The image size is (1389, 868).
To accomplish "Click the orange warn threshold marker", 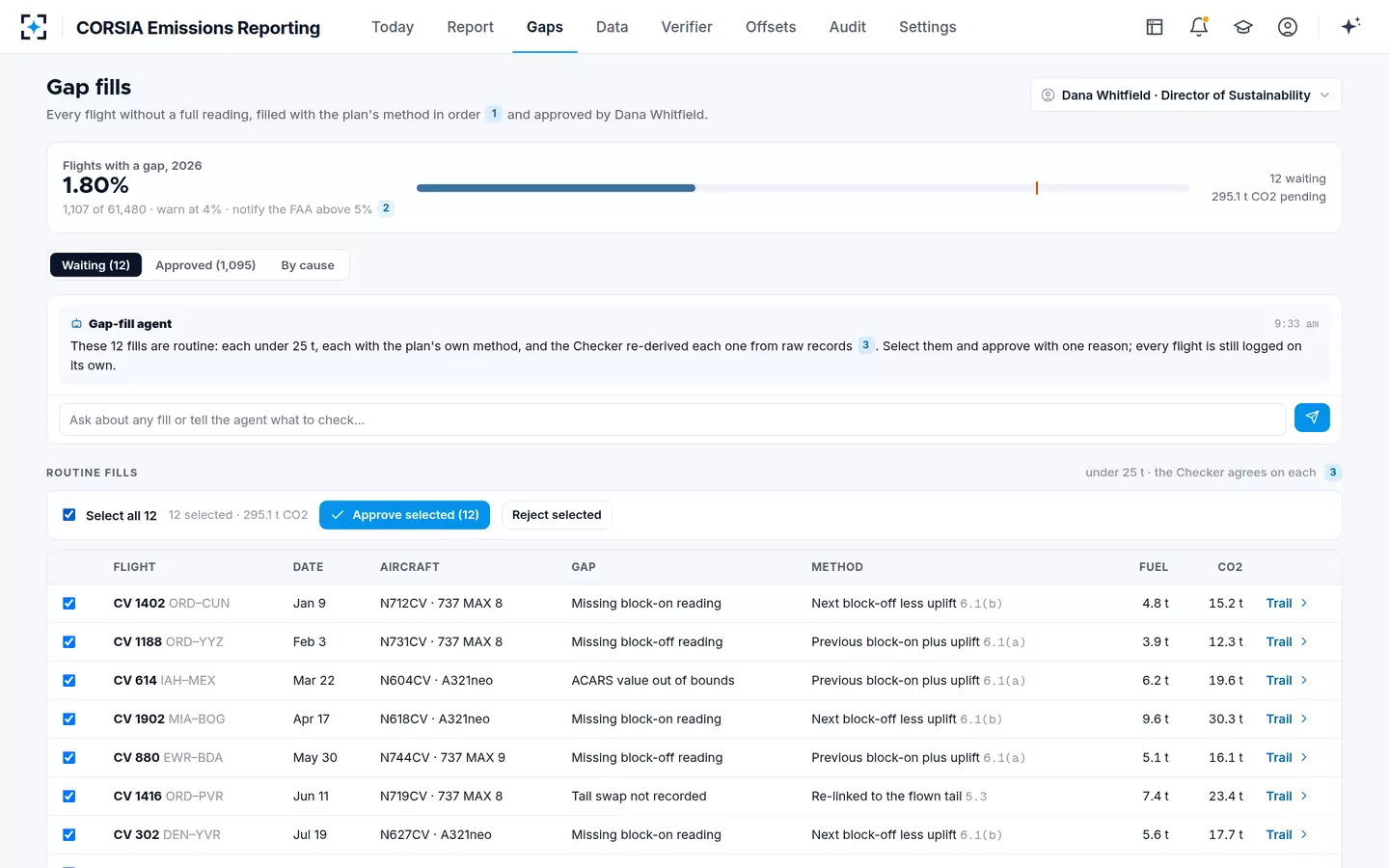I will (x=1037, y=188).
